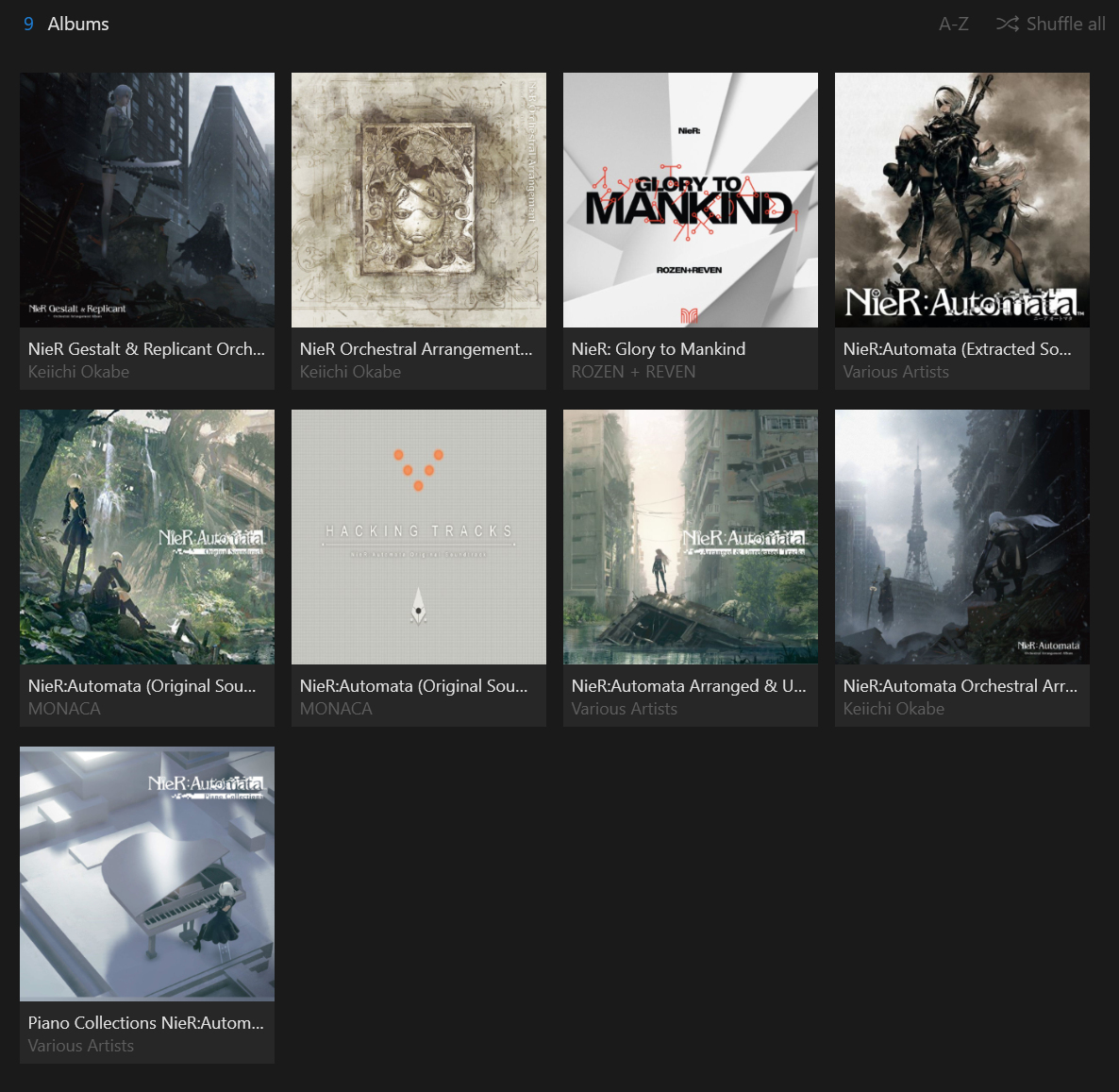1119x1092 pixels.
Task: Click the 'NieR:Automata Arranged & U...' title
Action: tap(689, 686)
